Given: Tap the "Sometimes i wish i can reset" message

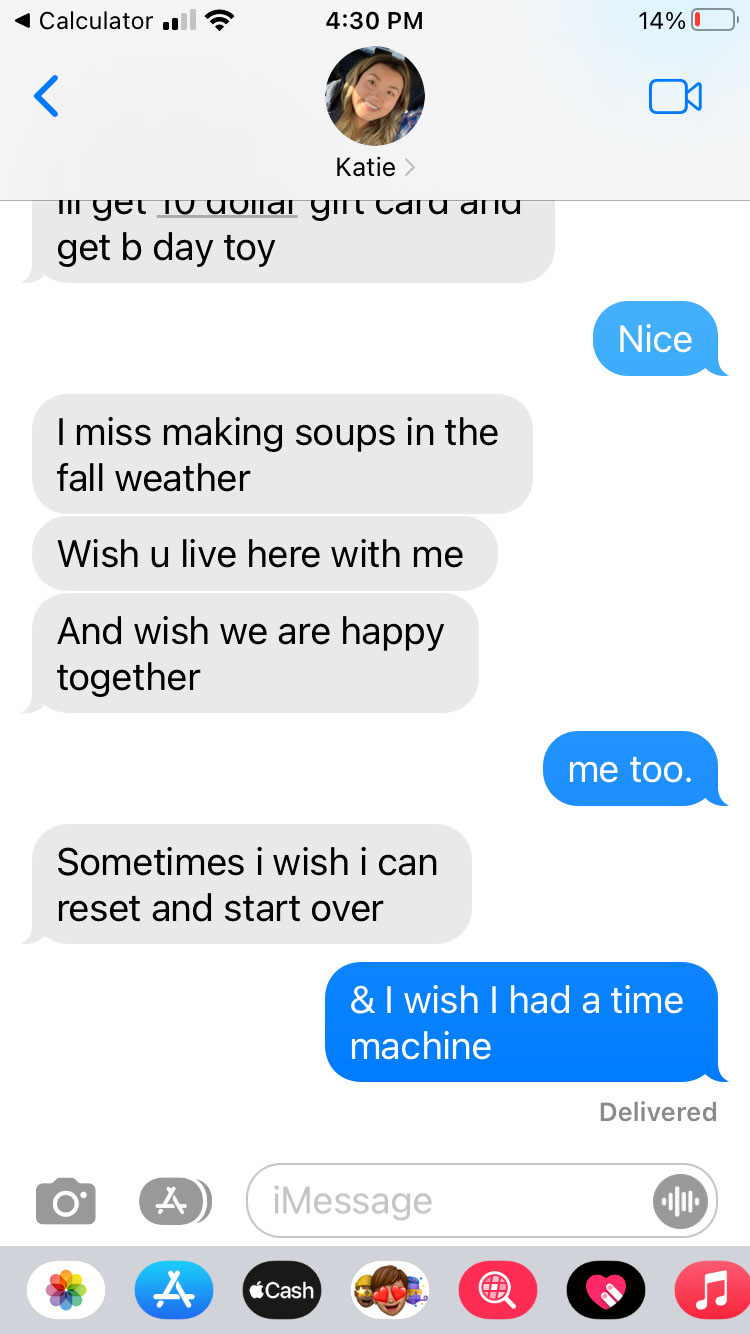Looking at the screenshot, I should [x=250, y=884].
